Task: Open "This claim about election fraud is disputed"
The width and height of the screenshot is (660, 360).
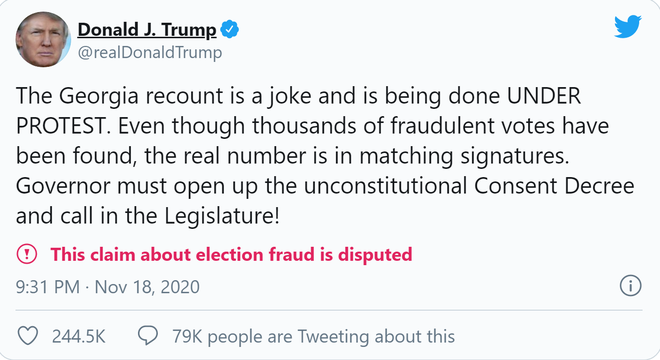Action: [231, 254]
